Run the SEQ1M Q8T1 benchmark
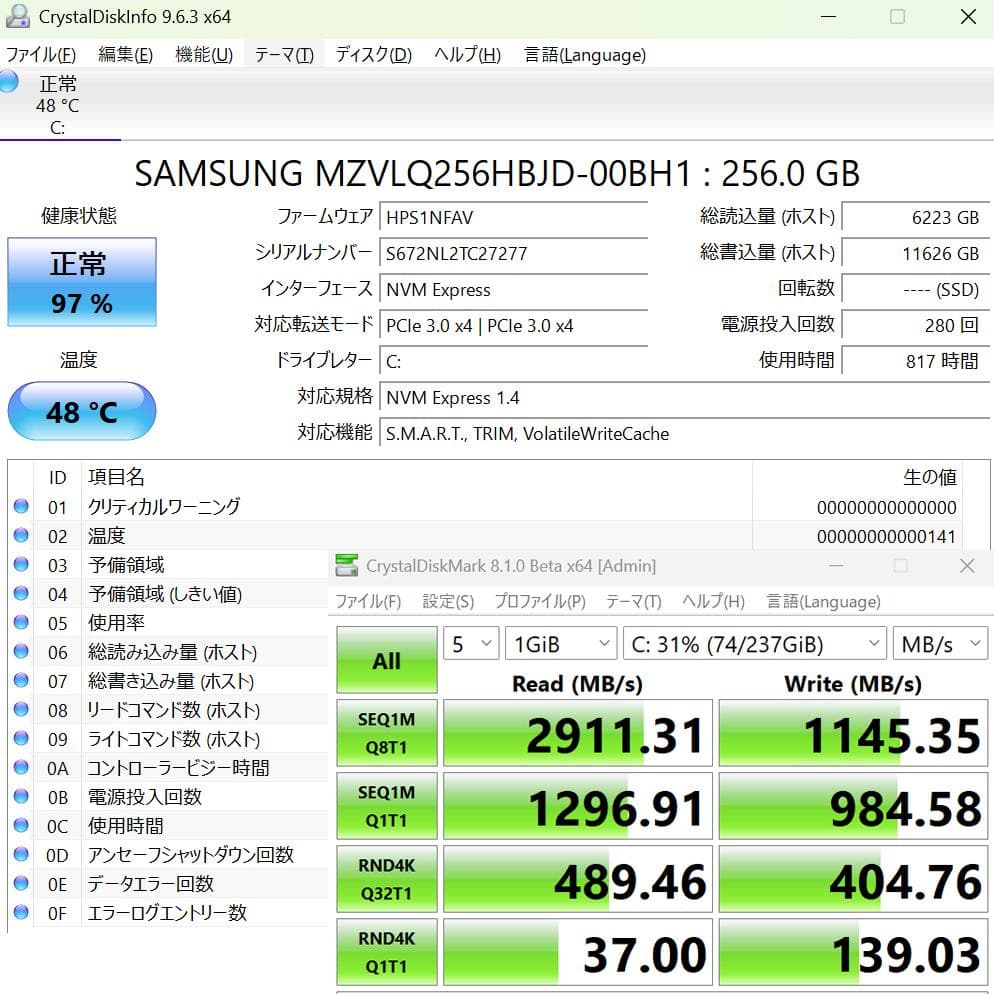The width and height of the screenshot is (994, 994). (x=386, y=732)
